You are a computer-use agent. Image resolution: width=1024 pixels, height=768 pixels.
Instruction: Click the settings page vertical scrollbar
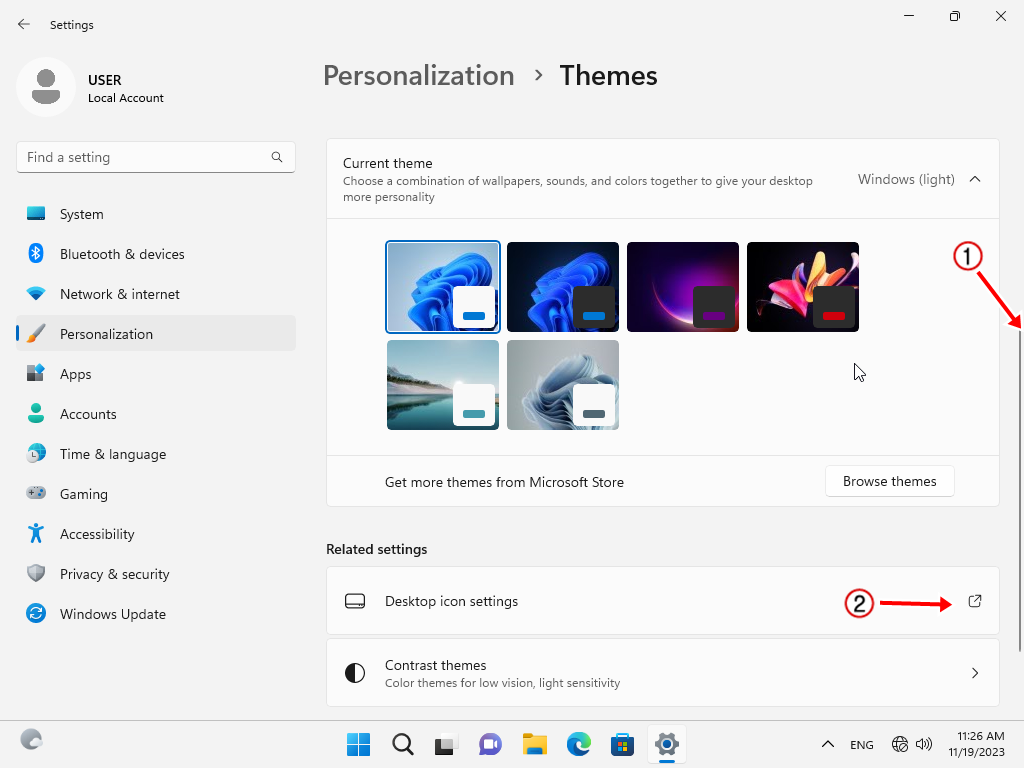pyautogui.click(x=1019, y=491)
